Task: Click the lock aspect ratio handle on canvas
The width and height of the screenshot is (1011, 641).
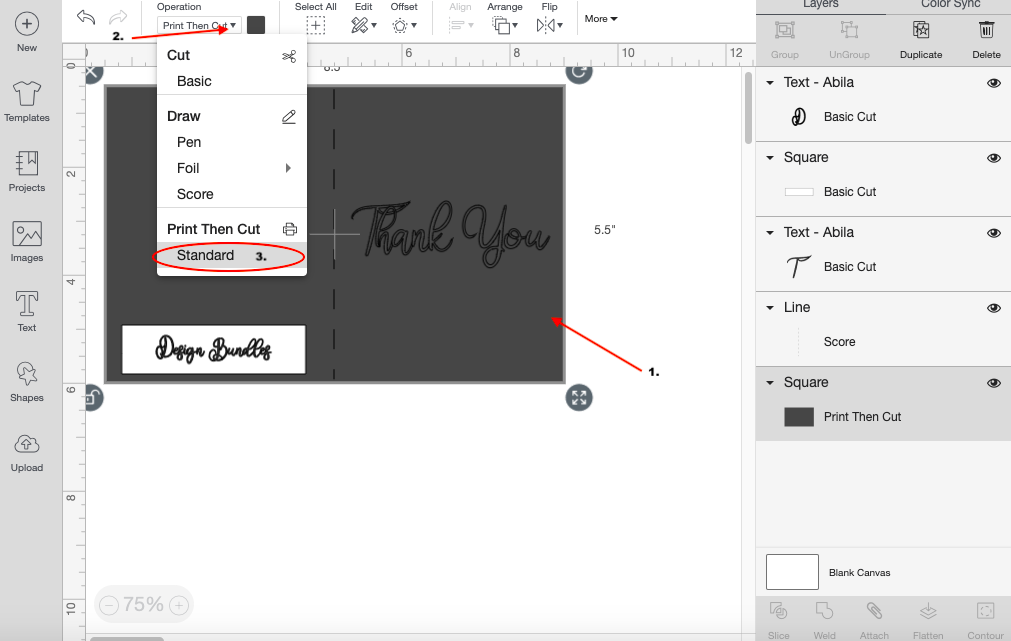Action: coord(93,397)
